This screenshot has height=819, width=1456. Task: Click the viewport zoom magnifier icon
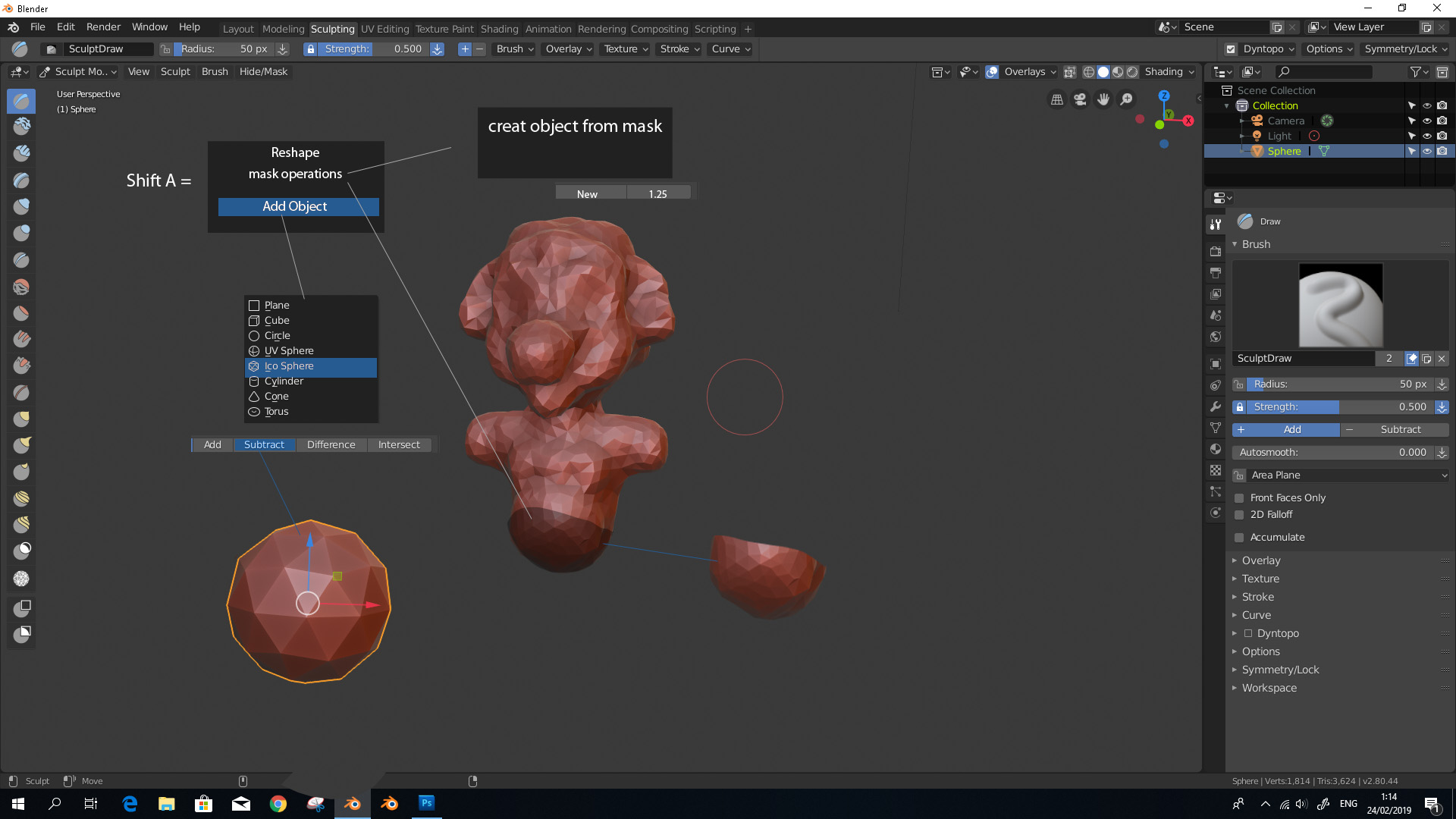(1127, 99)
